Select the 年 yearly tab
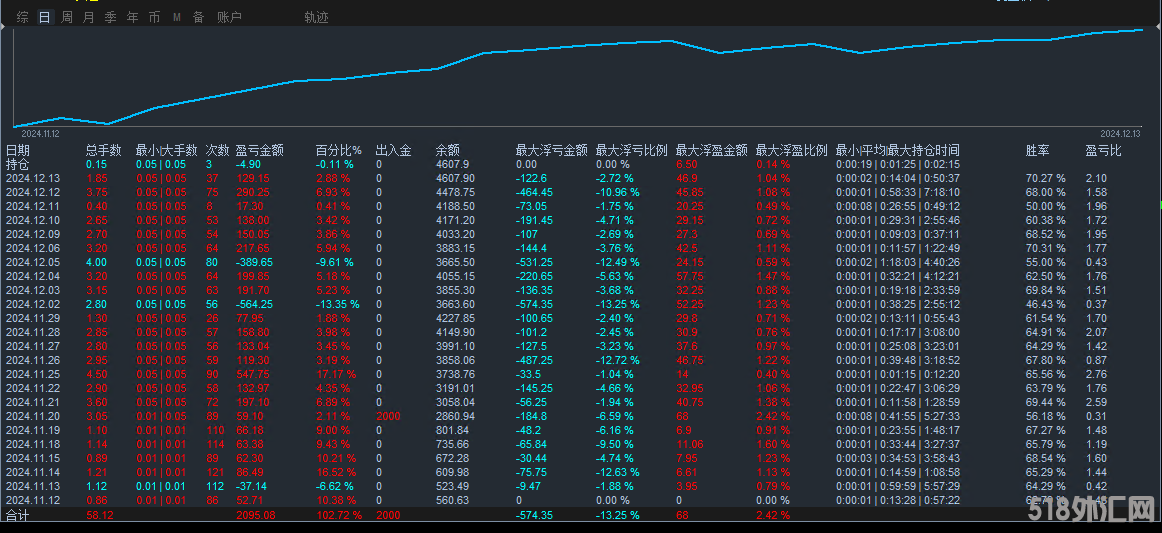 [x=132, y=17]
